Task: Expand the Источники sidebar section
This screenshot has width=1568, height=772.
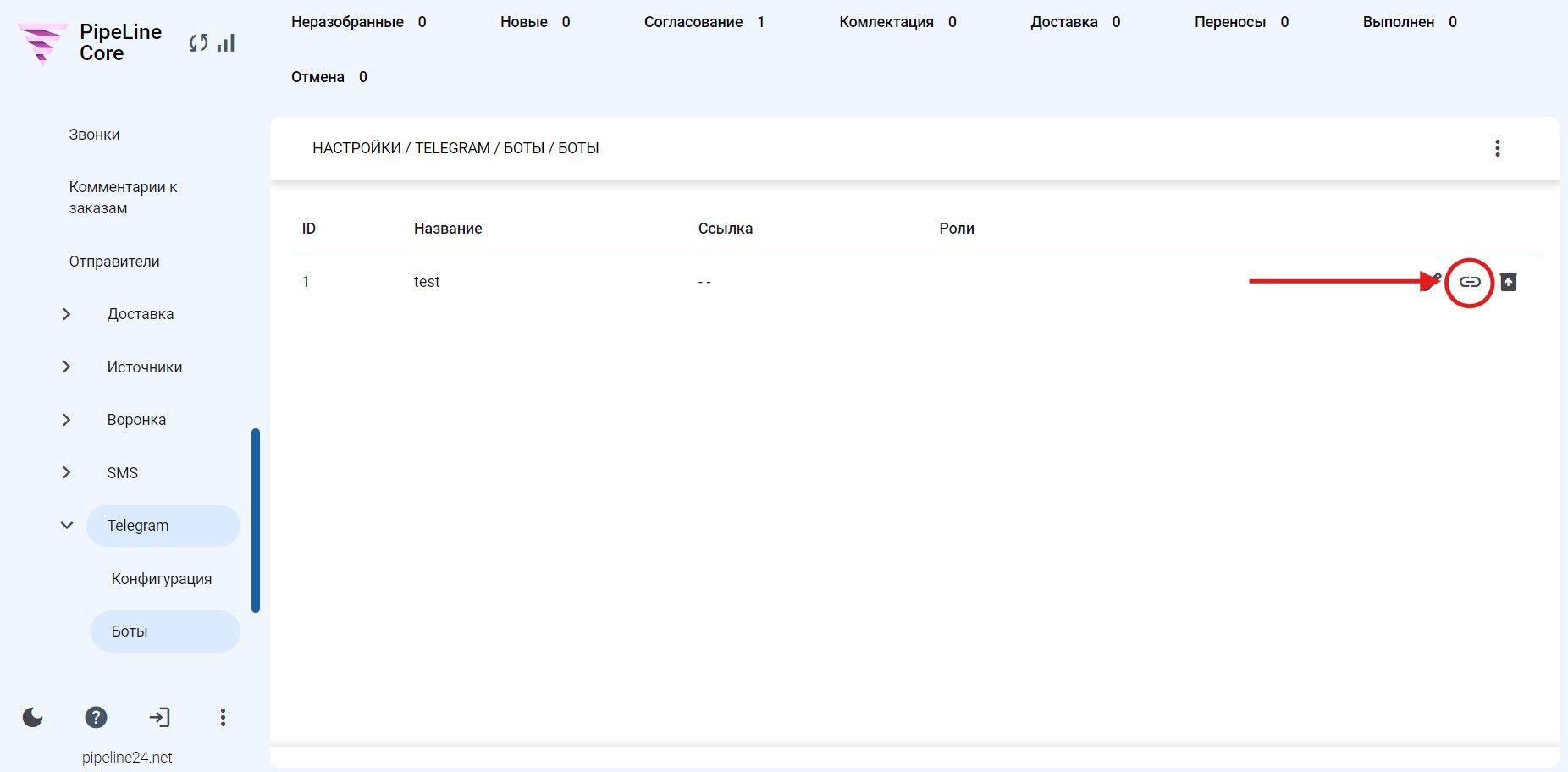Action: 67,367
